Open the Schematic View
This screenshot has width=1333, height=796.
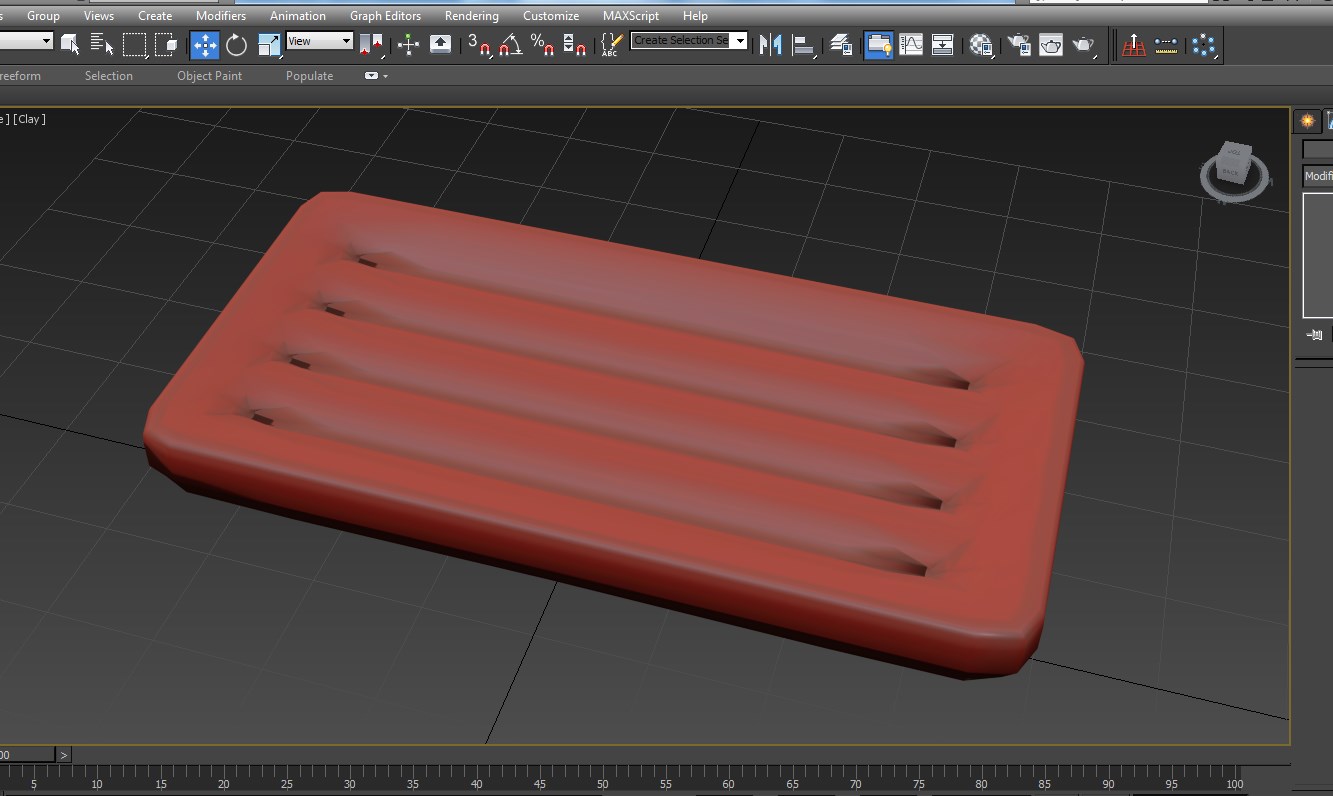[943, 45]
